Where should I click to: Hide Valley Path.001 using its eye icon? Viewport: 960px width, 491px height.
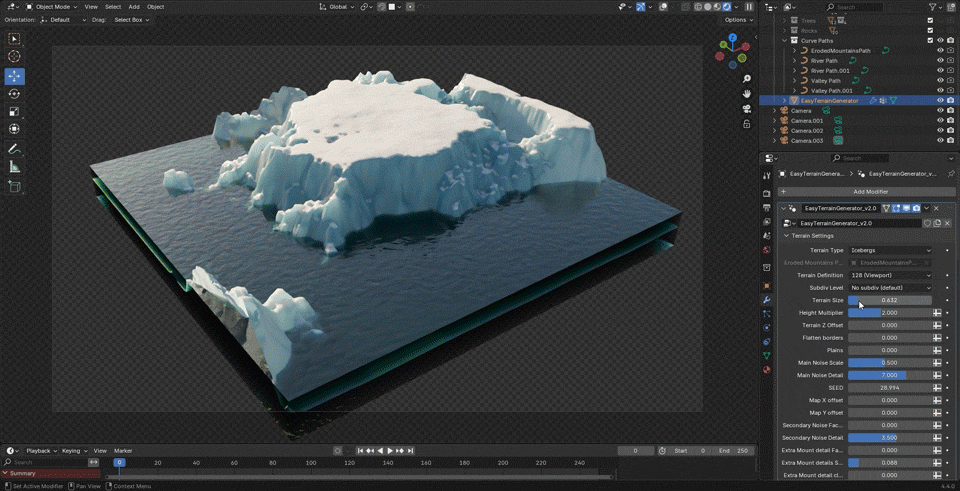click(940, 91)
